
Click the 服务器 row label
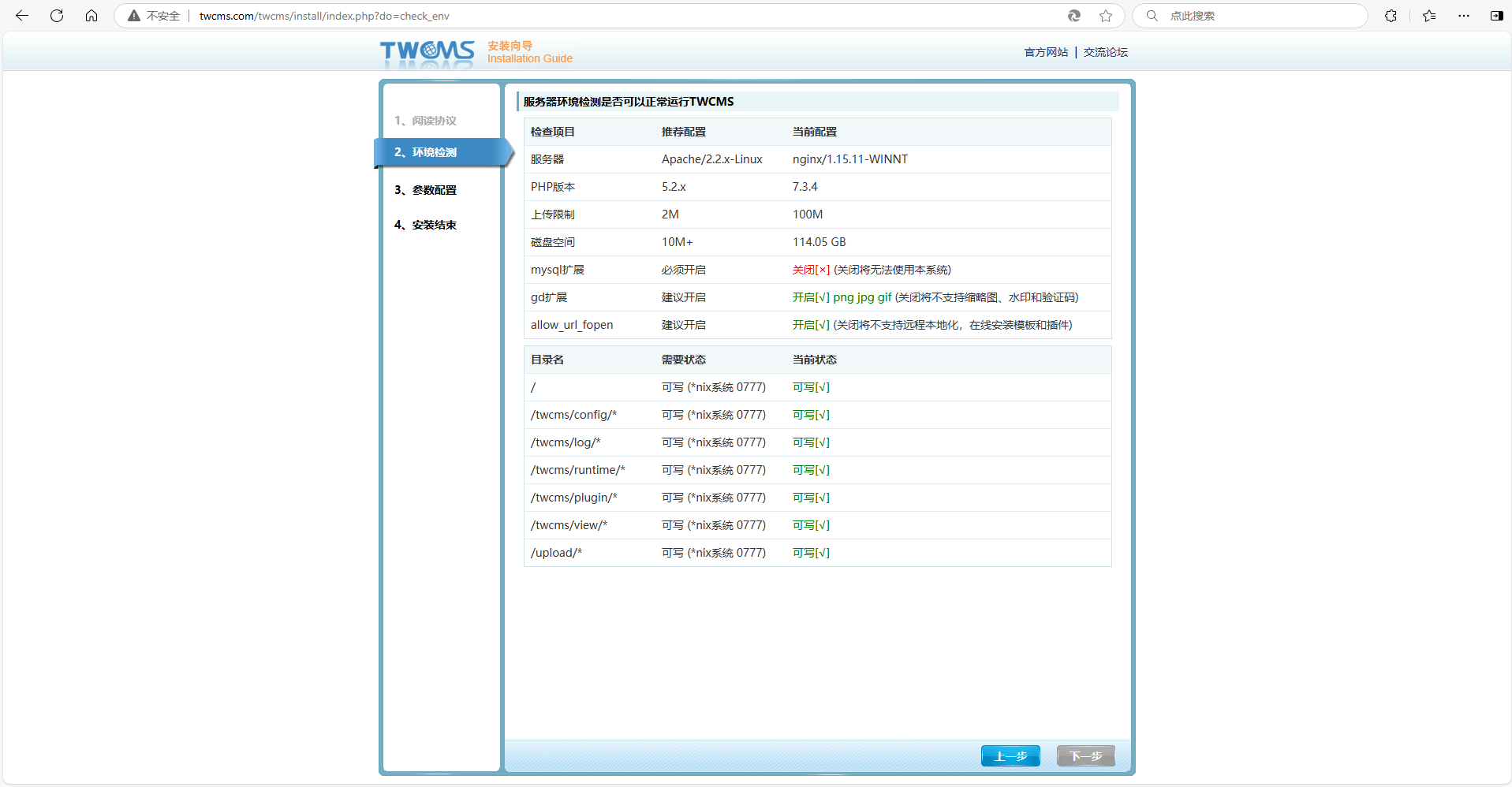(x=547, y=159)
